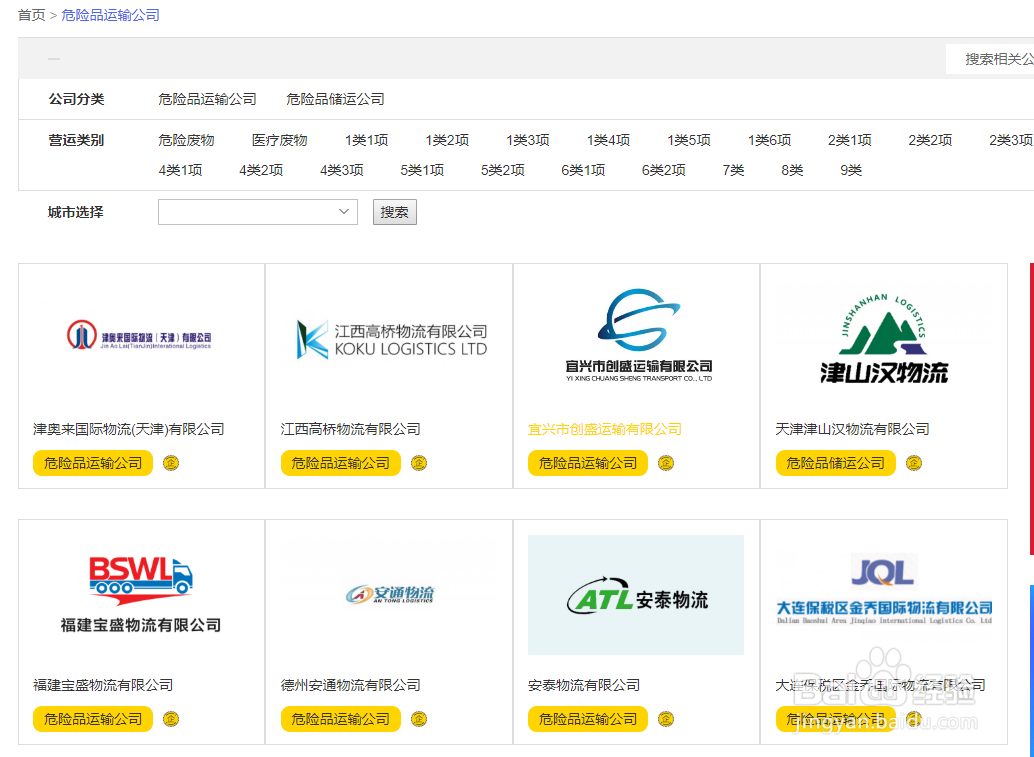Screen dimensions: 1034x757
Task: Click 危险品运输公司 tag under 福建宝盛物流
Action: tap(93, 719)
